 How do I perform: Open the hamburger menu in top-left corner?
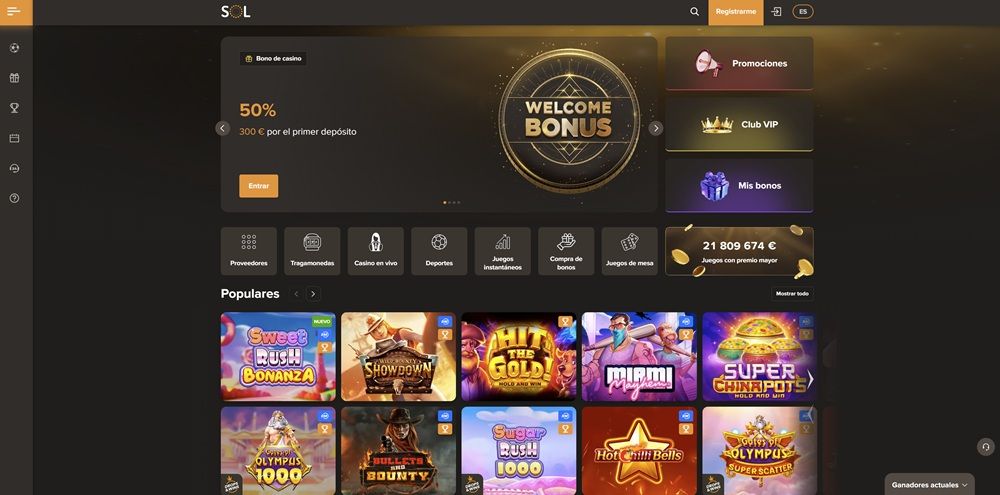(14, 11)
